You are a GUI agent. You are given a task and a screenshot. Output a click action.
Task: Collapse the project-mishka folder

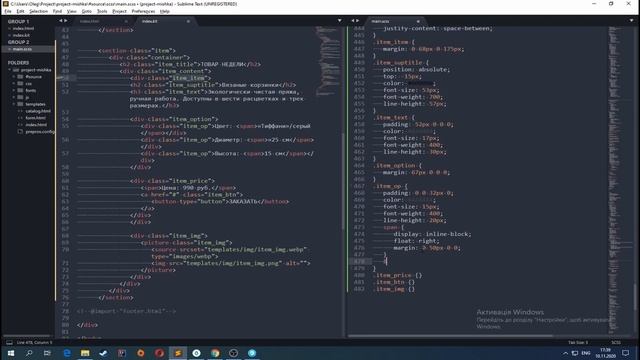pyautogui.click(x=10, y=70)
